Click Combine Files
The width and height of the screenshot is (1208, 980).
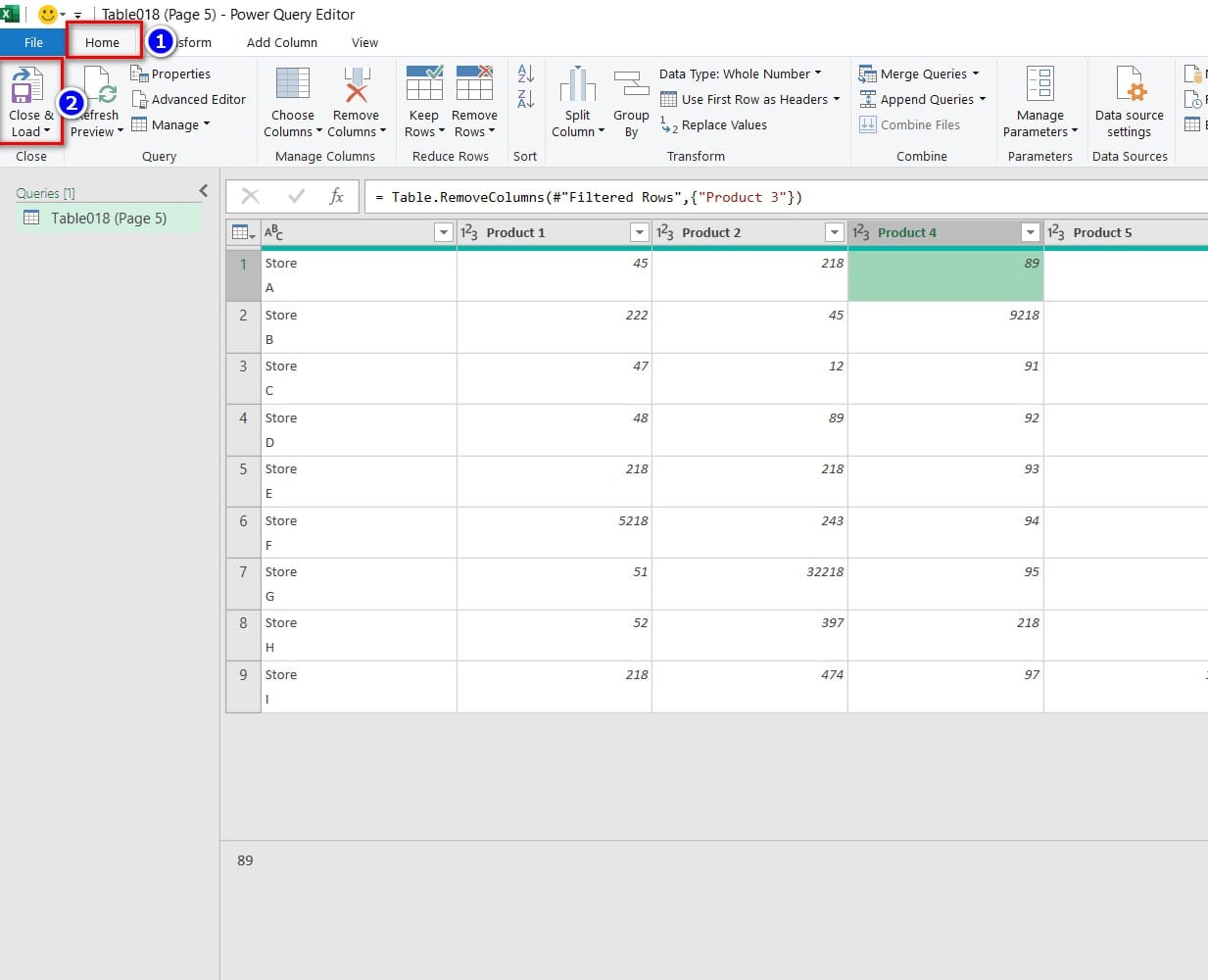(909, 124)
